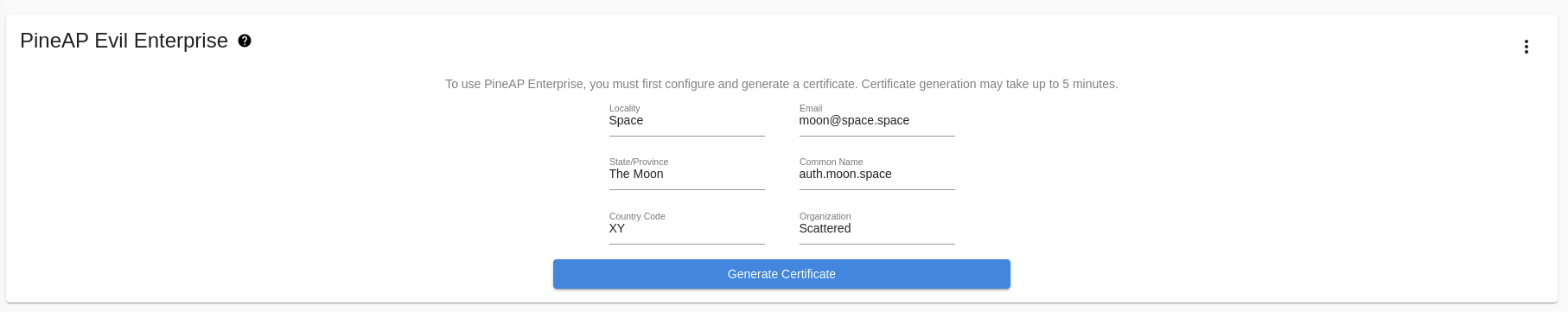The image size is (1568, 312).
Task: Open the three-dot more options menu
Action: tap(1527, 47)
